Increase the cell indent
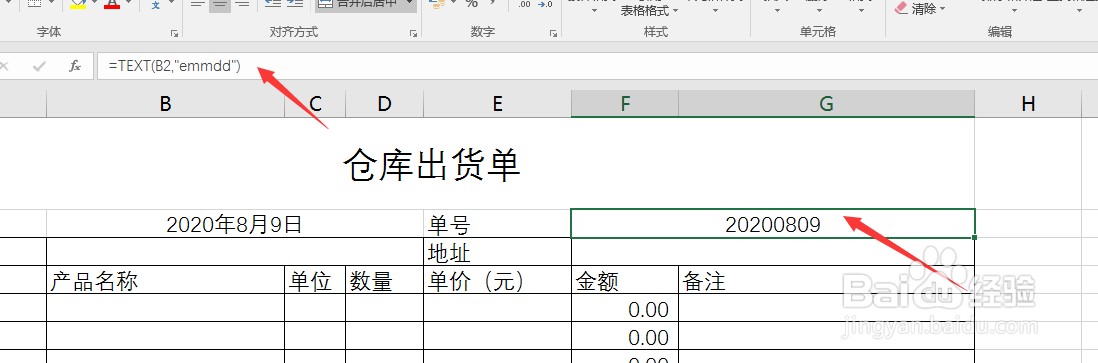The width and height of the screenshot is (1098, 363). pos(296,4)
